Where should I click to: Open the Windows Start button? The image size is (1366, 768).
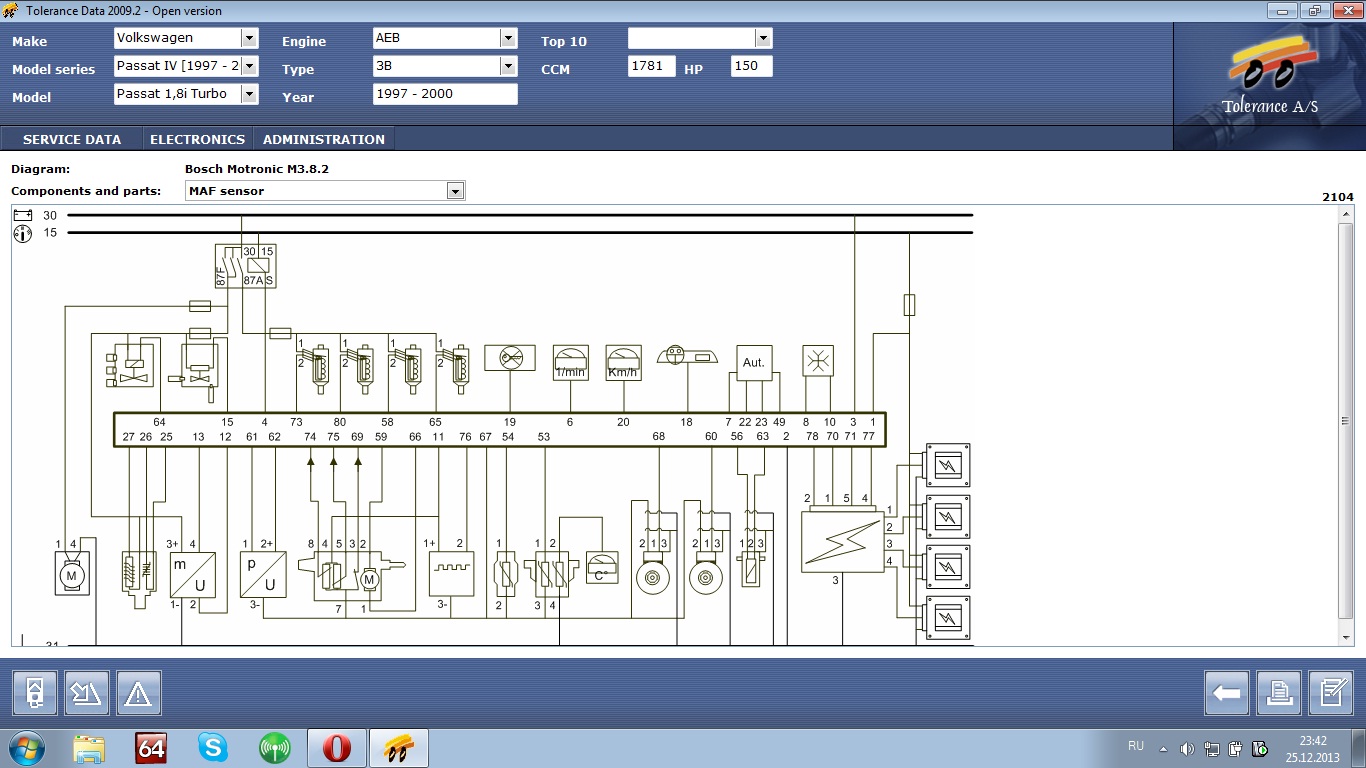pos(27,748)
